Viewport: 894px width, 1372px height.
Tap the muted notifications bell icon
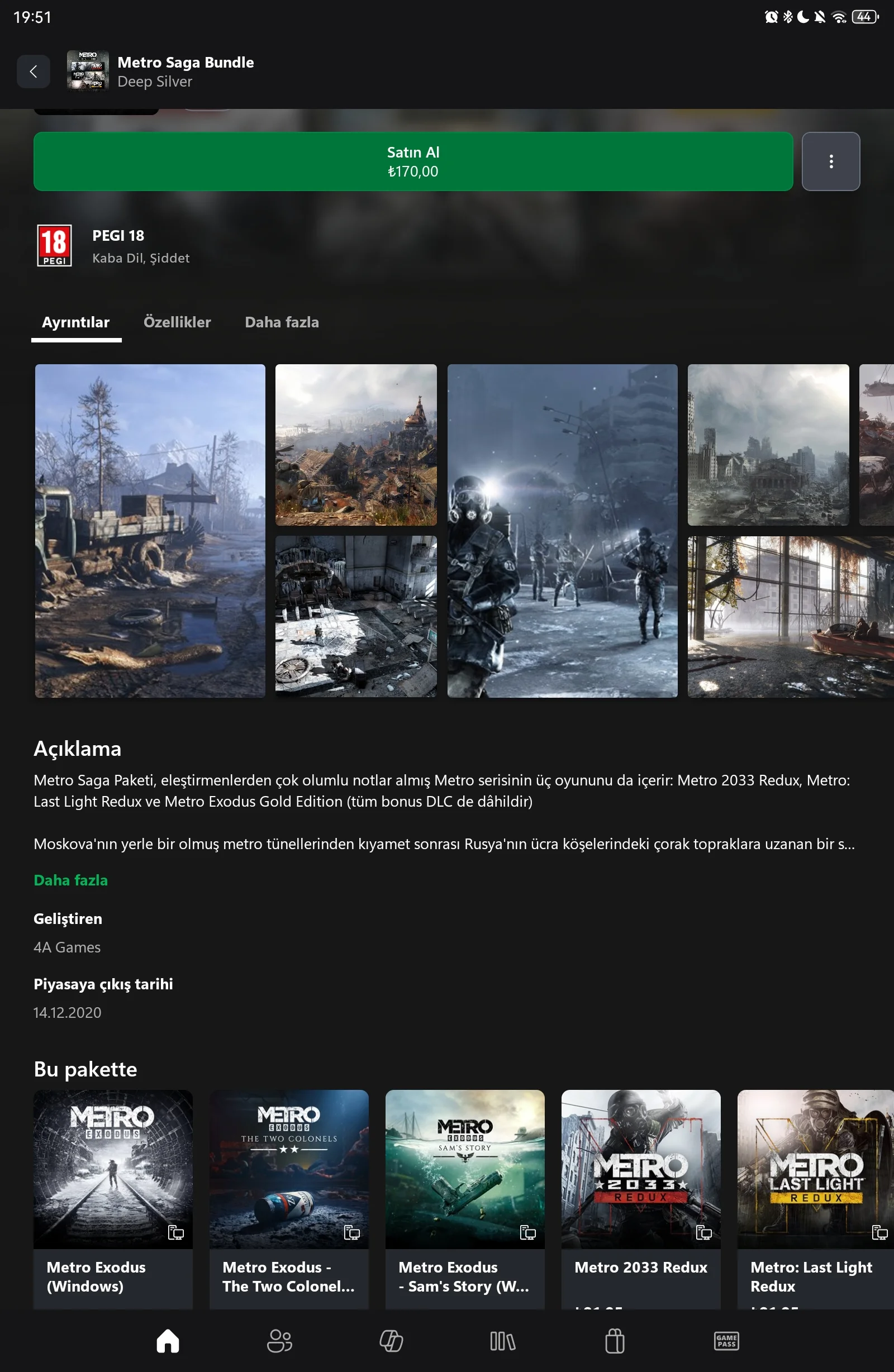point(820,17)
